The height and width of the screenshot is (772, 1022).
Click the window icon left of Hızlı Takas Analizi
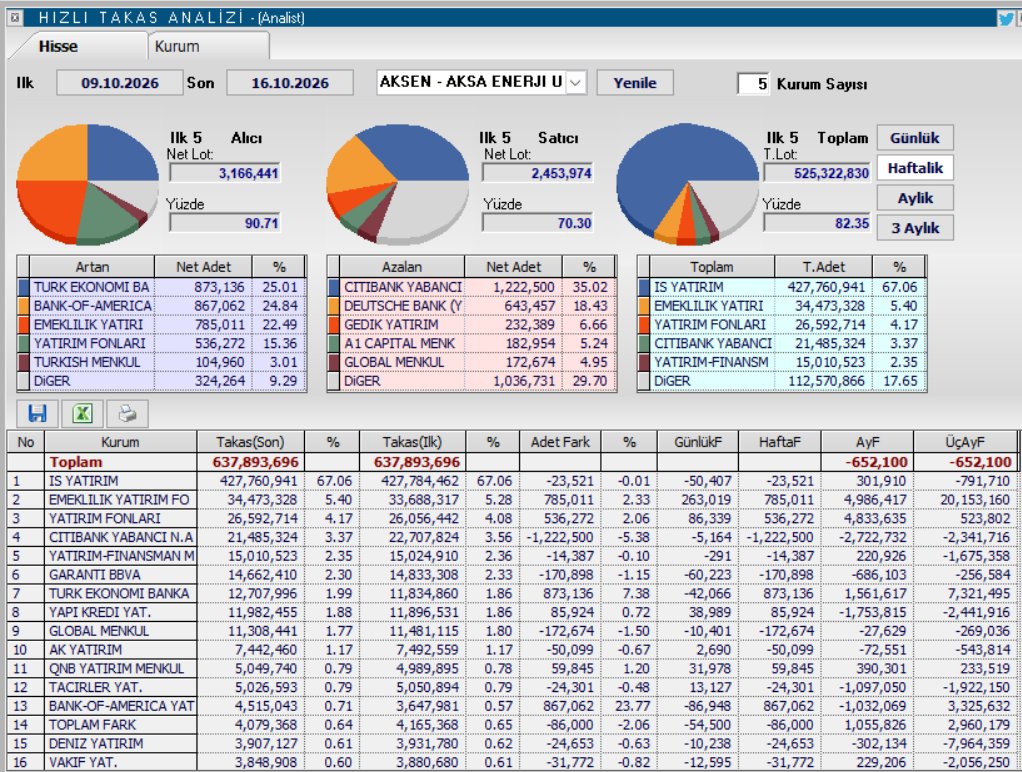14,18
